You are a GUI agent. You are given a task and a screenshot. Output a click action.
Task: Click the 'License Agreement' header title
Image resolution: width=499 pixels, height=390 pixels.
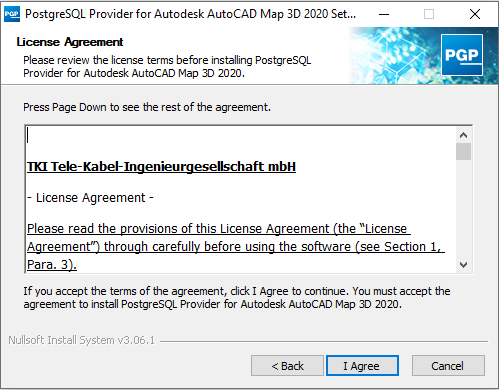(70, 42)
